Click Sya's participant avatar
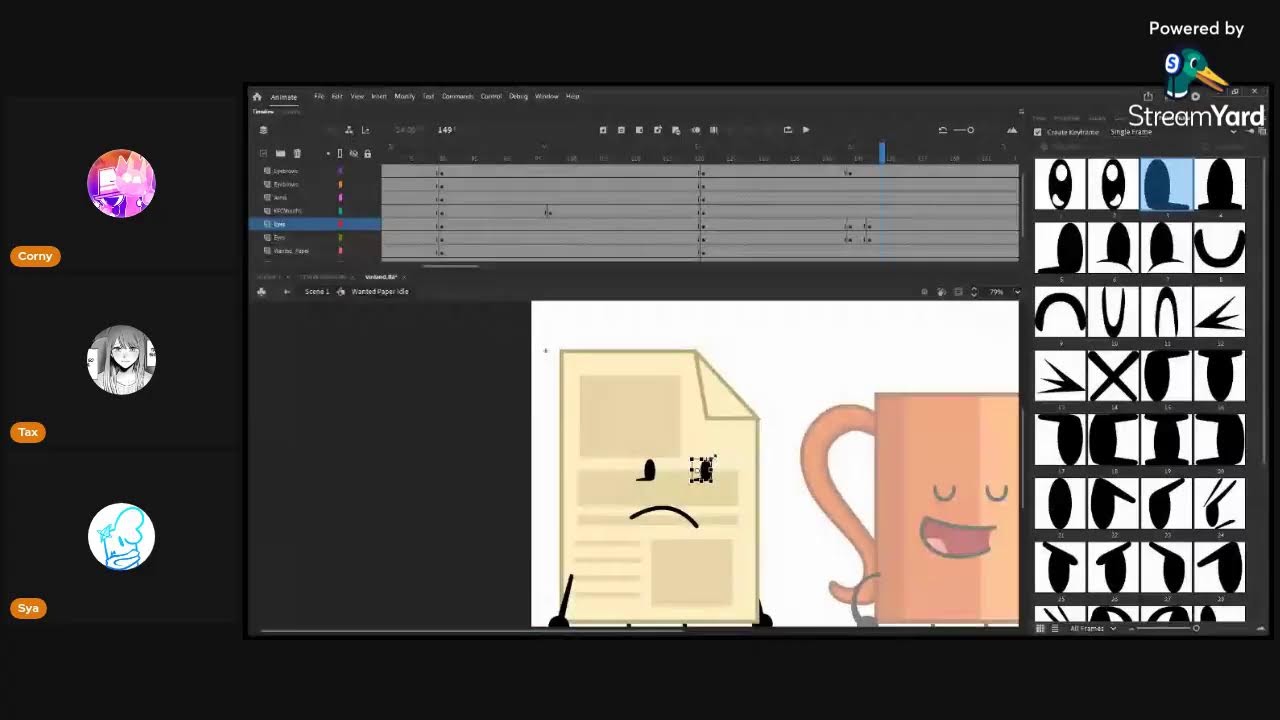The image size is (1280, 720). click(121, 537)
